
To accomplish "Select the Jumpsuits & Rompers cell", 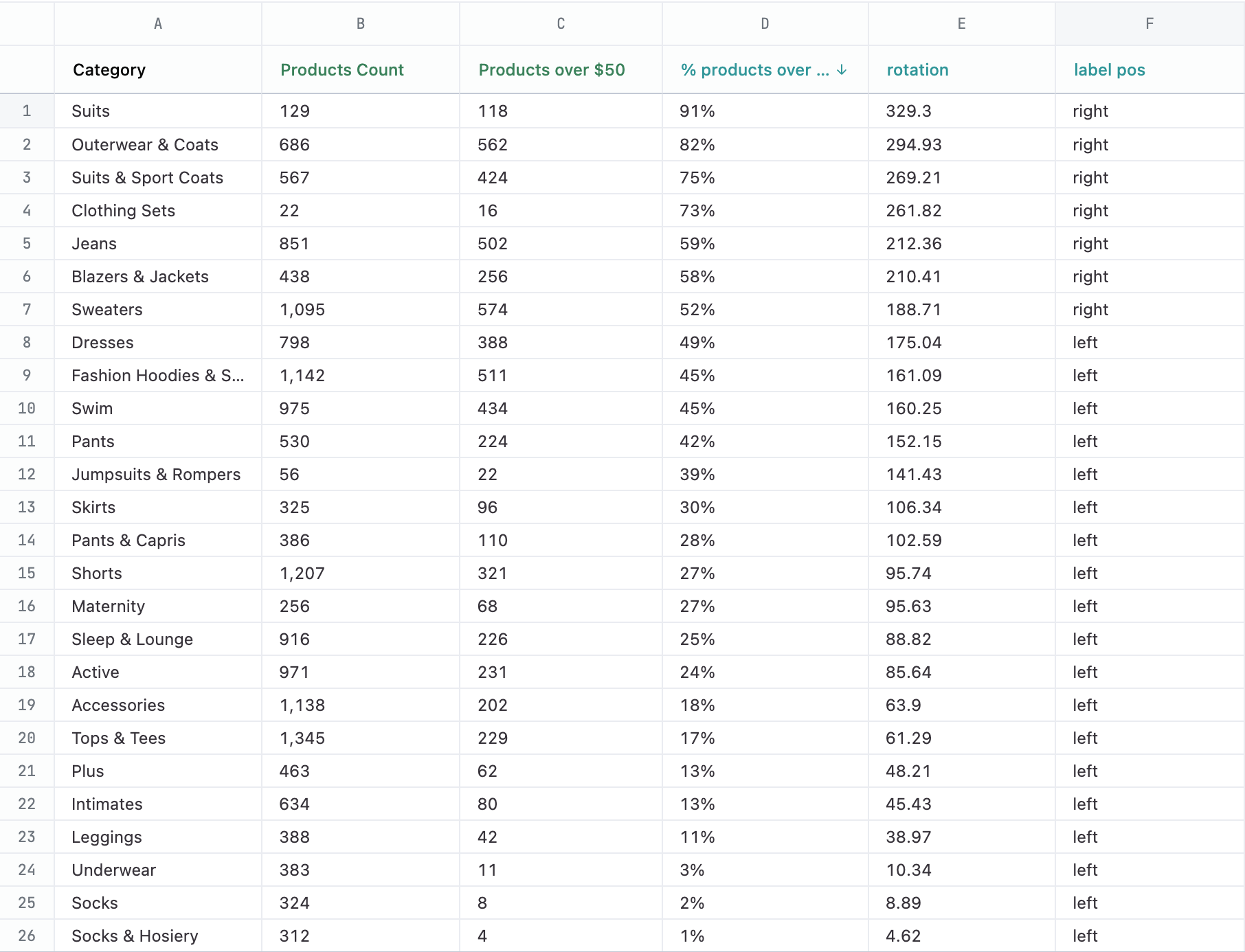I will (156, 475).
